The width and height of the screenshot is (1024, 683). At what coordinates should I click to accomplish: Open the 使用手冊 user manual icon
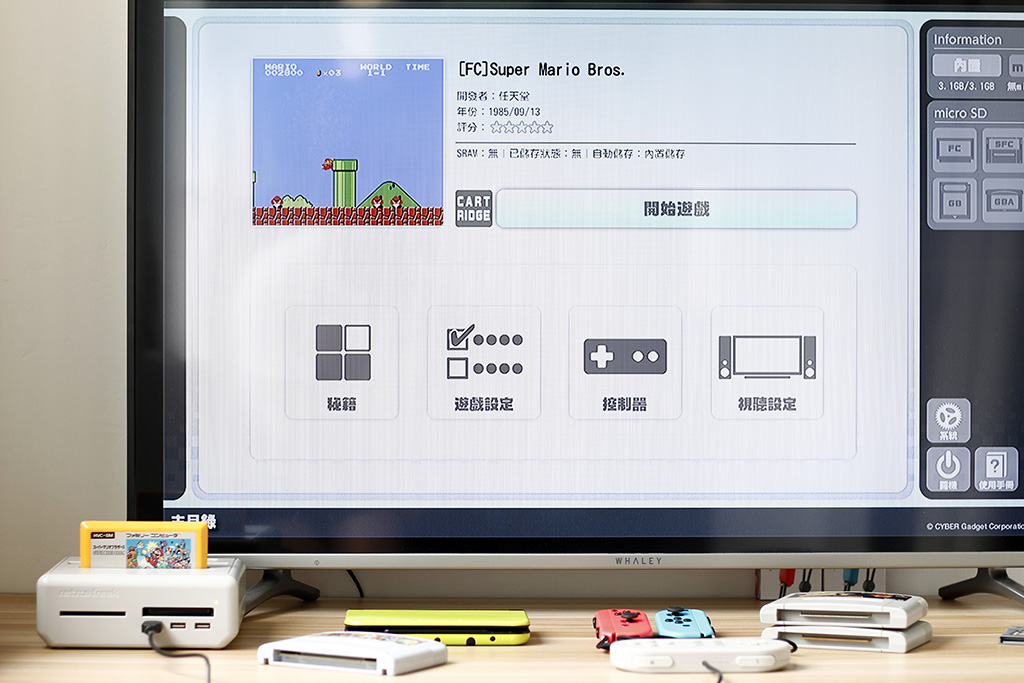pos(996,469)
